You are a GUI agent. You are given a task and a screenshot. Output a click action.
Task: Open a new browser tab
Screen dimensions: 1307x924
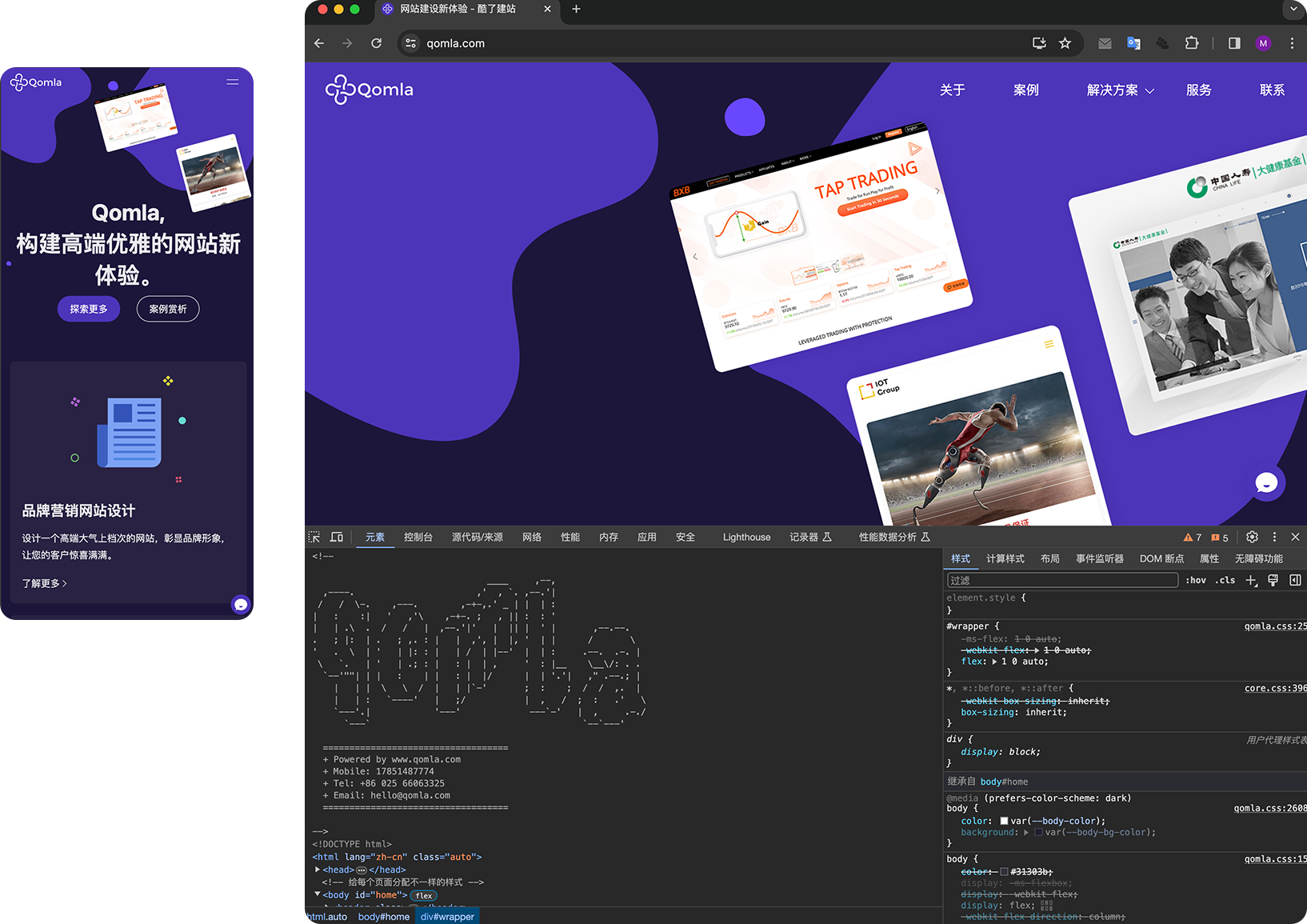[x=576, y=9]
